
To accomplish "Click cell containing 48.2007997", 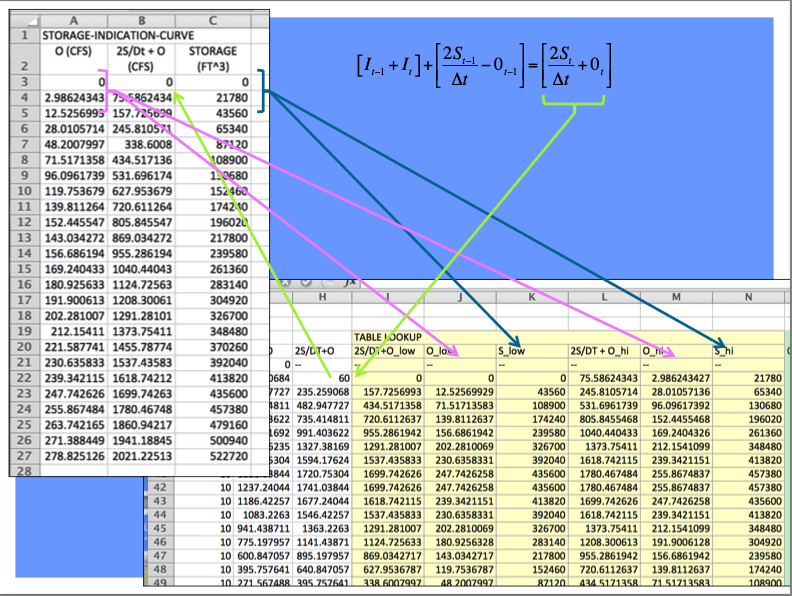I will point(74,145).
